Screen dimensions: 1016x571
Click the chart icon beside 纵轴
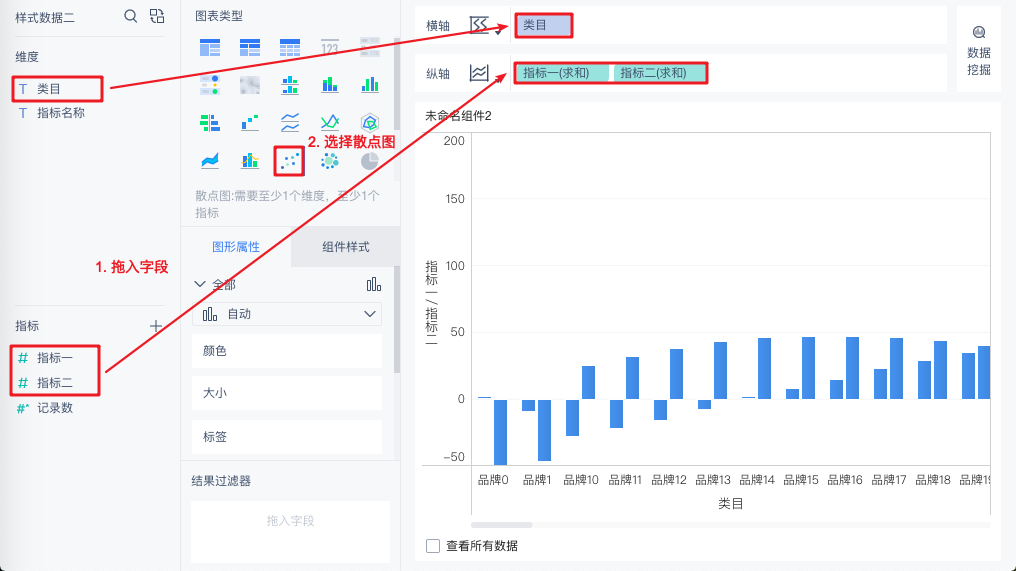click(479, 73)
